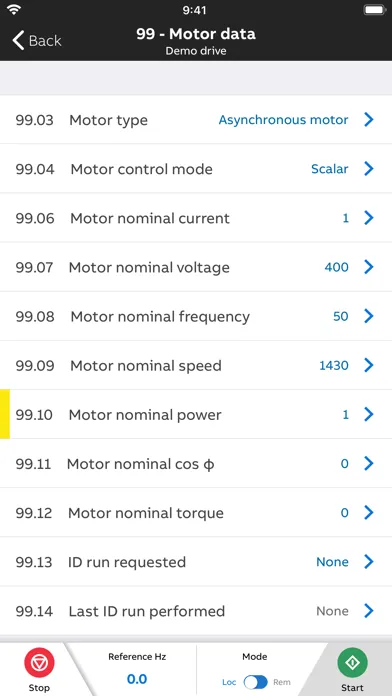The height and width of the screenshot is (696, 392).
Task: Tap chevron beside Last ID run performed
Action: pos(369,611)
